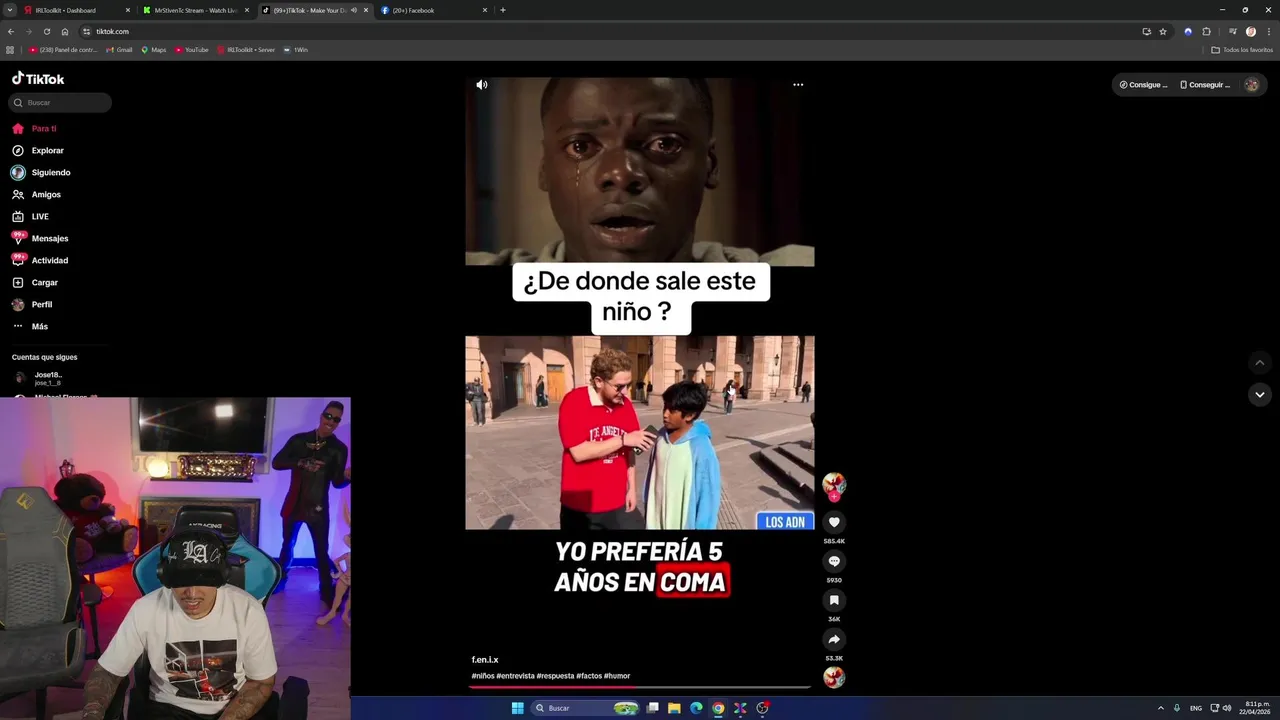Viewport: 1280px width, 720px height.
Task: Click the #niños hashtag
Action: [x=483, y=676]
